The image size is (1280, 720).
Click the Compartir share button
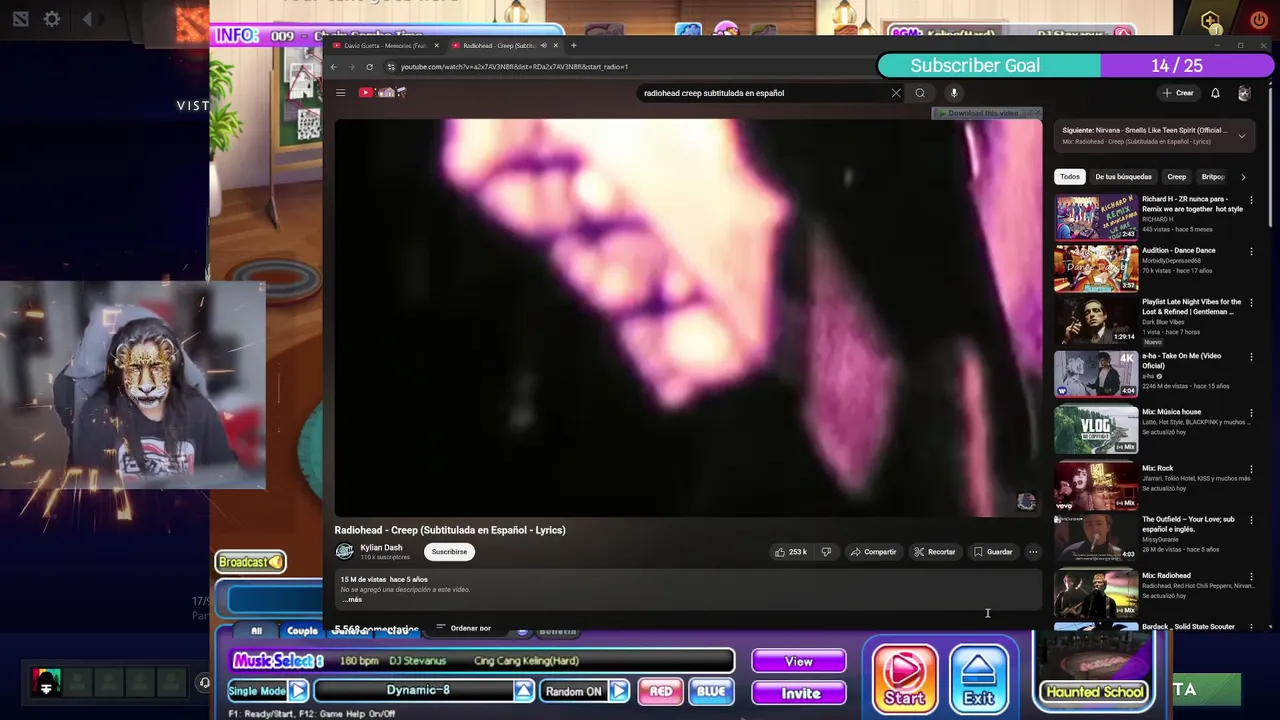pos(873,552)
